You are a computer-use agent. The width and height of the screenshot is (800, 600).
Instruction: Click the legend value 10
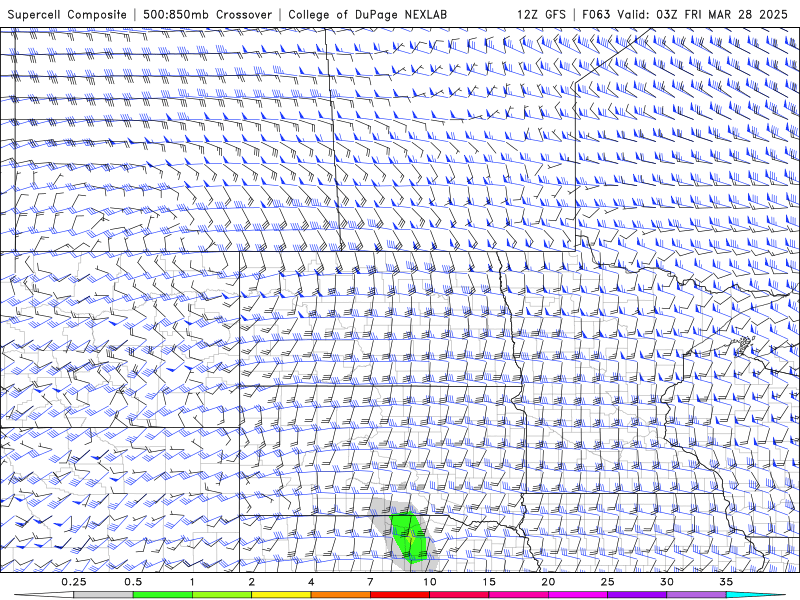430,582
